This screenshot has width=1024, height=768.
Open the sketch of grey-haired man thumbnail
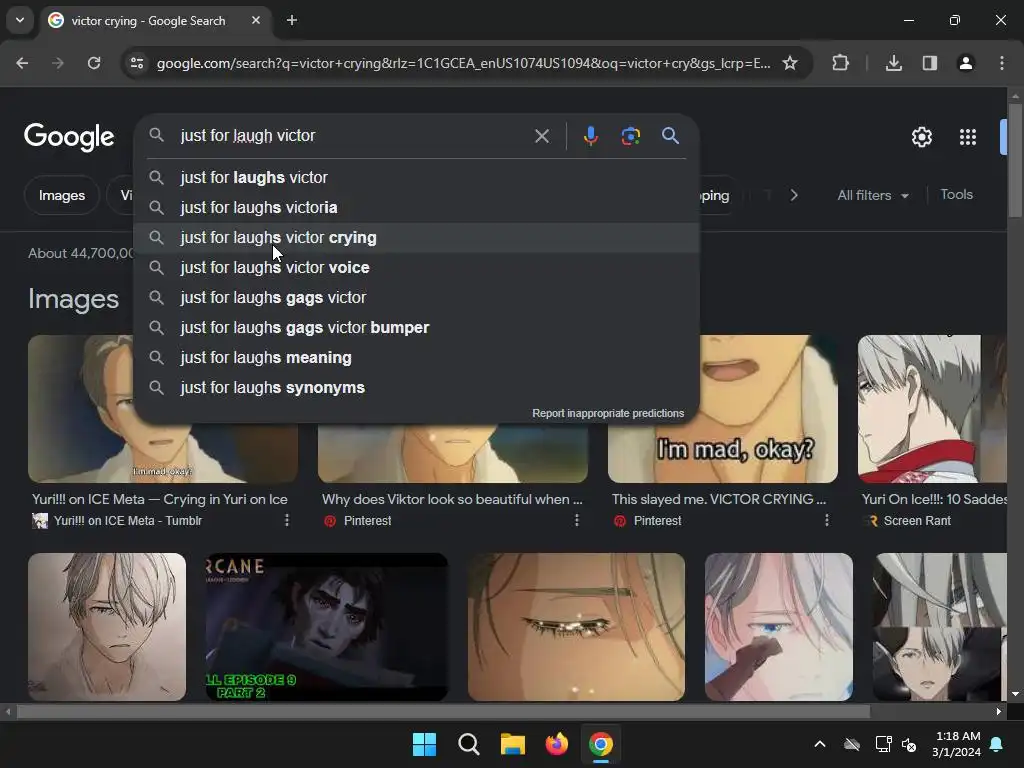pos(107,627)
